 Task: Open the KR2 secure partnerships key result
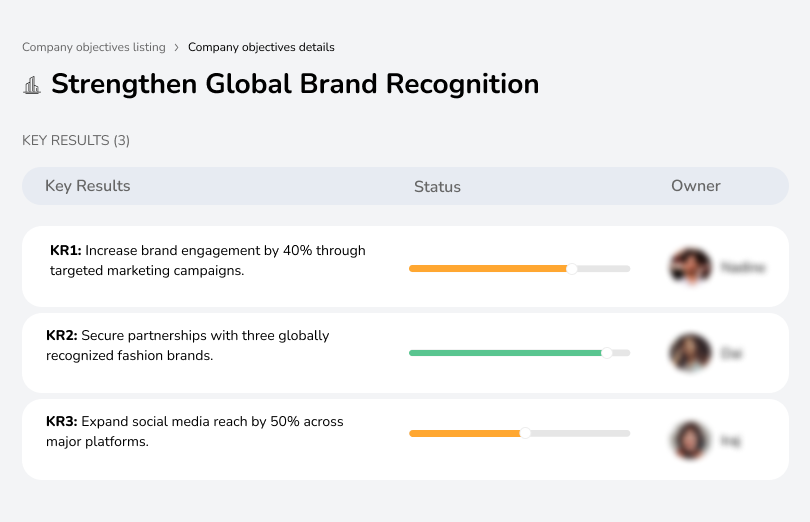tap(187, 345)
